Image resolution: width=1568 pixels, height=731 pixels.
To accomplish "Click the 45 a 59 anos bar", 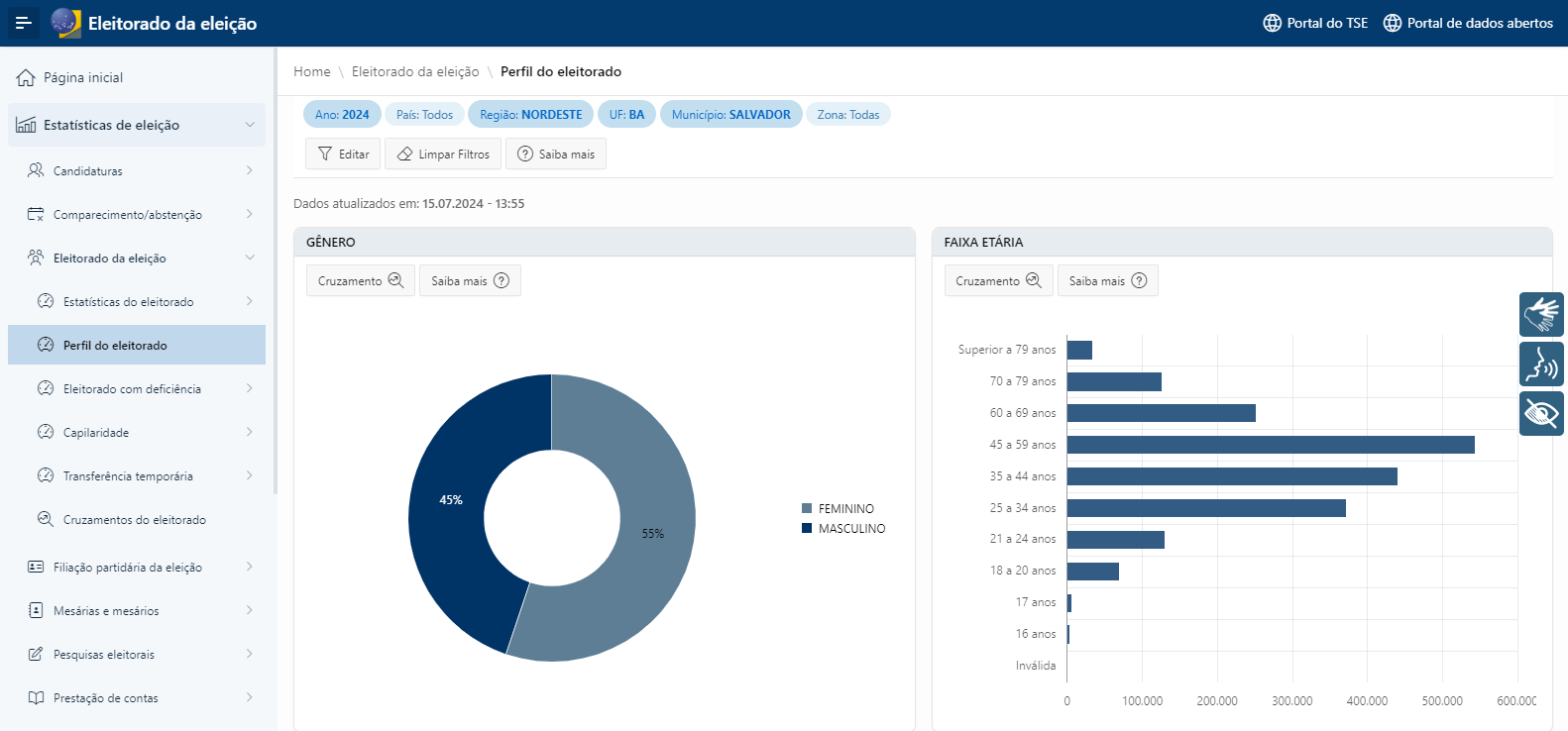I will [x=1271, y=445].
